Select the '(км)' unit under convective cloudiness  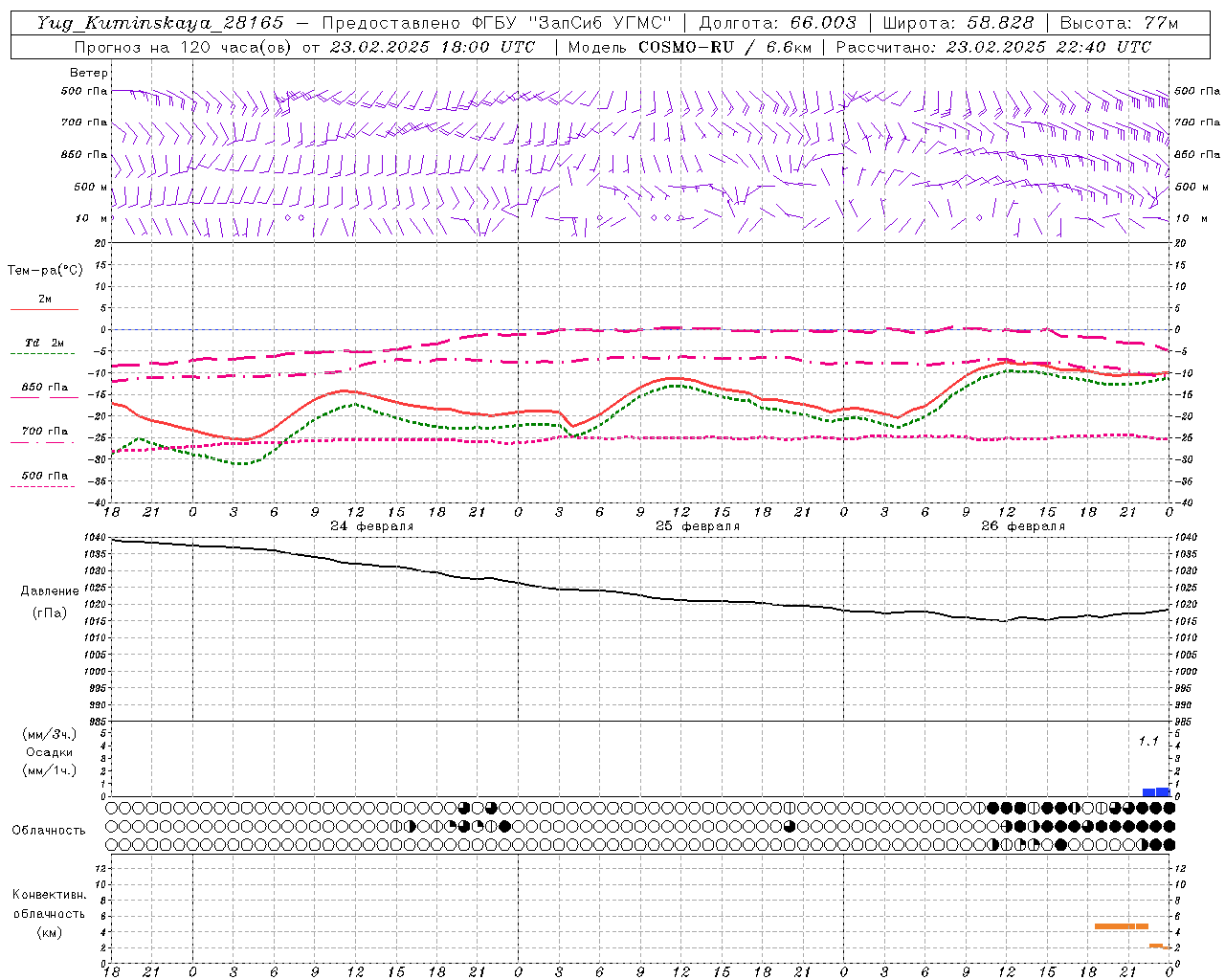point(50,932)
